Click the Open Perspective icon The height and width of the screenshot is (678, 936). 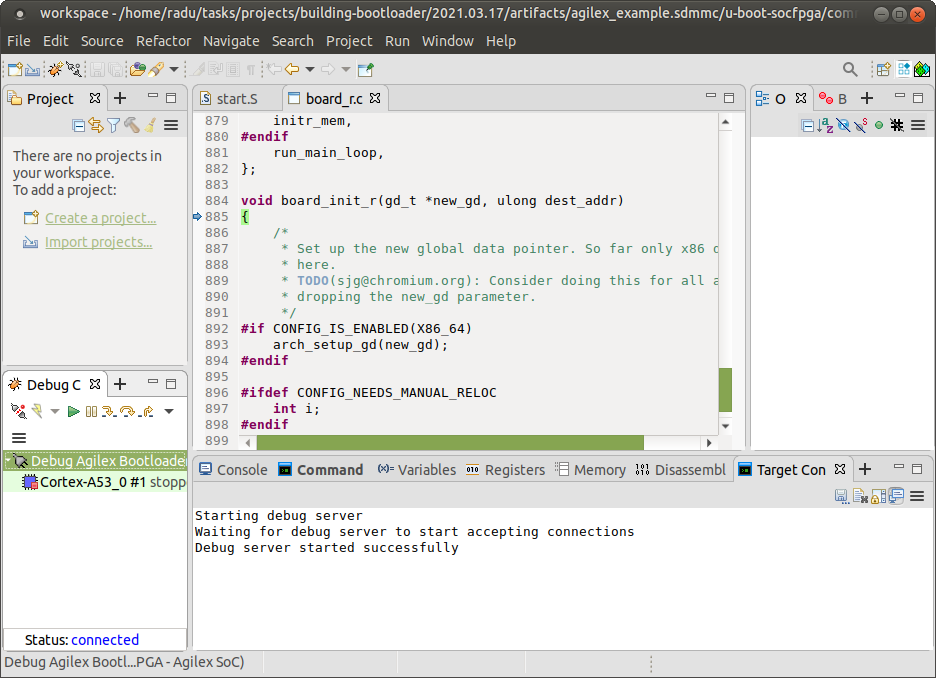click(x=883, y=69)
